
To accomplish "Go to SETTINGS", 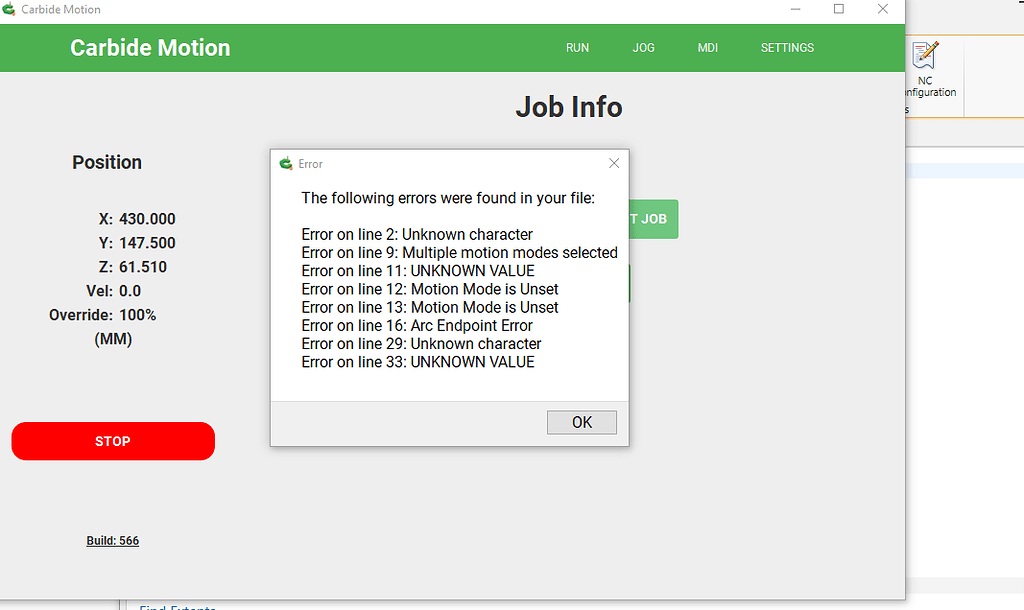I will click(787, 48).
